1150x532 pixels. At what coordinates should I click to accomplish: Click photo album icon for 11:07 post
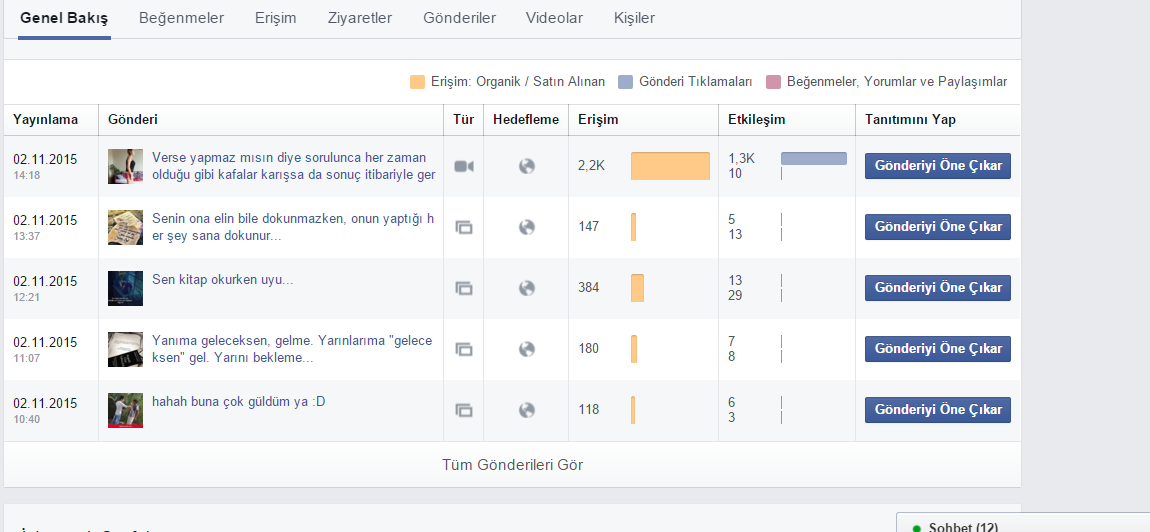point(464,349)
